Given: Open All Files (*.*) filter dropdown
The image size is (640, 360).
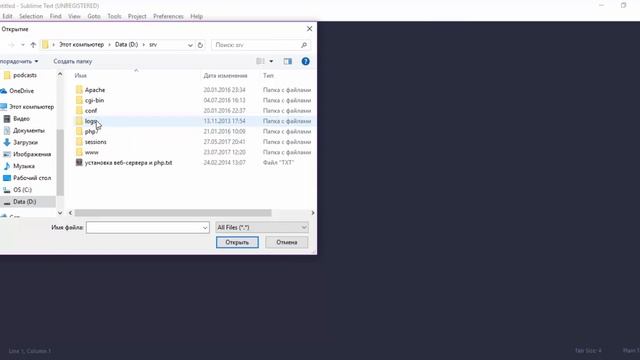Looking at the screenshot, I should click(262, 227).
